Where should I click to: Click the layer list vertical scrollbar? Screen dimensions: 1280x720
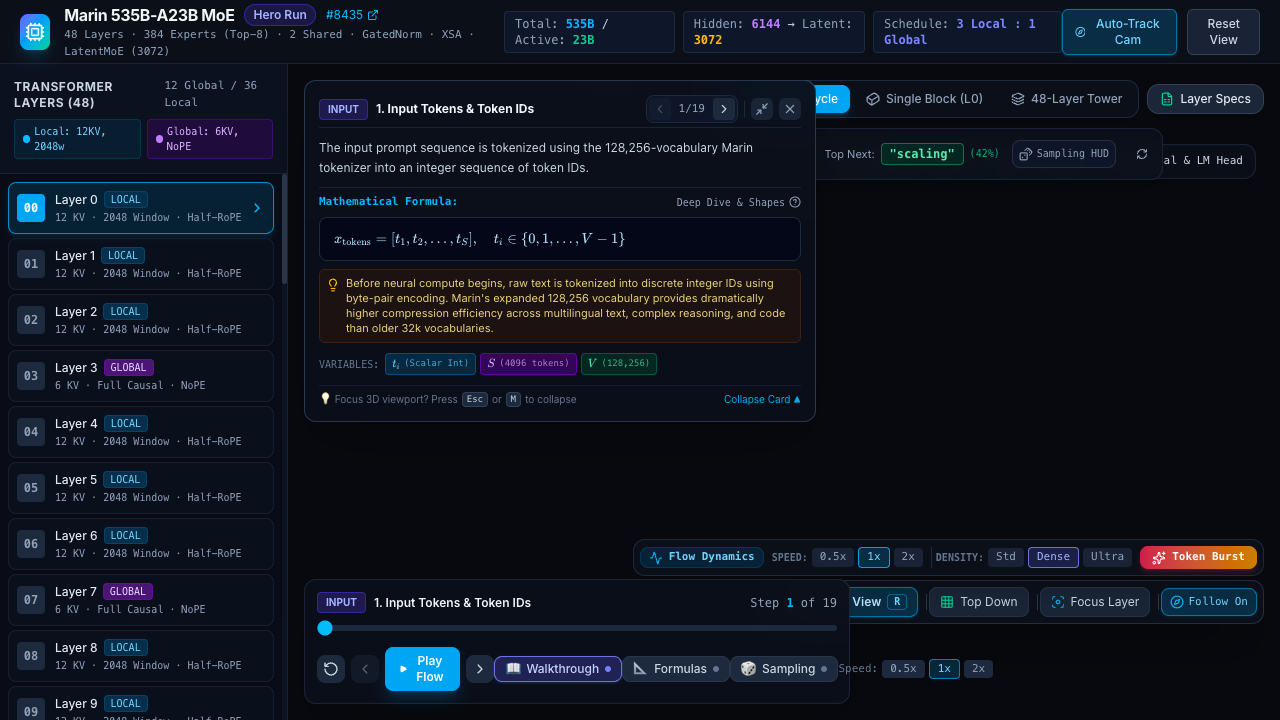pyautogui.click(x=284, y=230)
